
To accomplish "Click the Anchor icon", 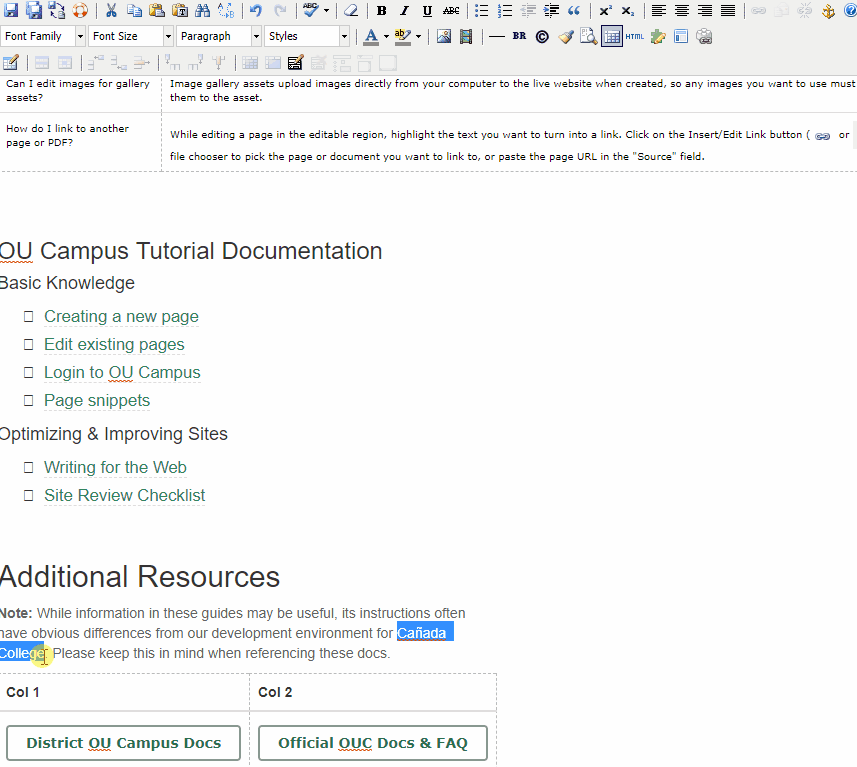I will 828,10.
